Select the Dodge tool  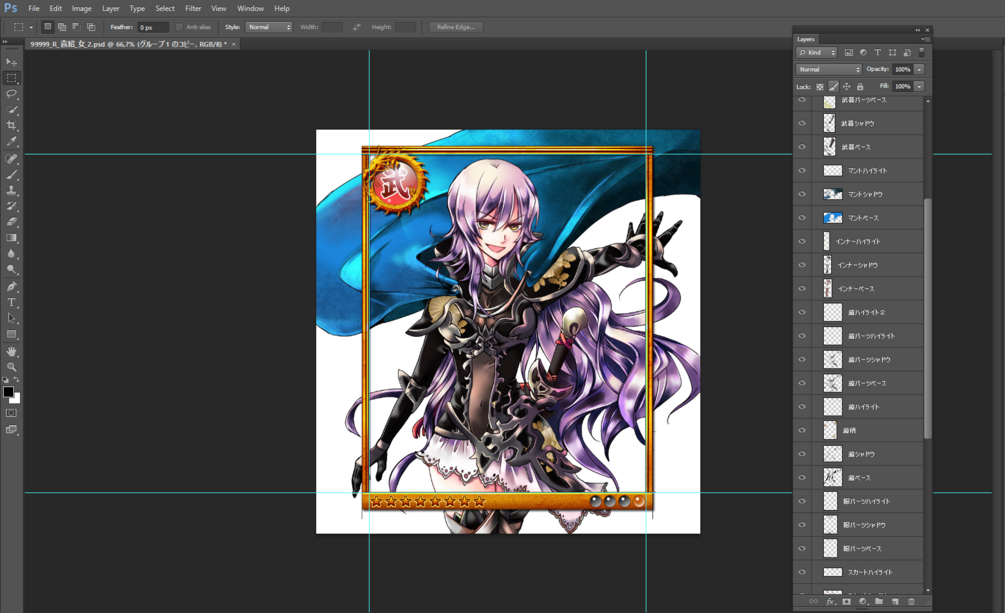click(12, 269)
